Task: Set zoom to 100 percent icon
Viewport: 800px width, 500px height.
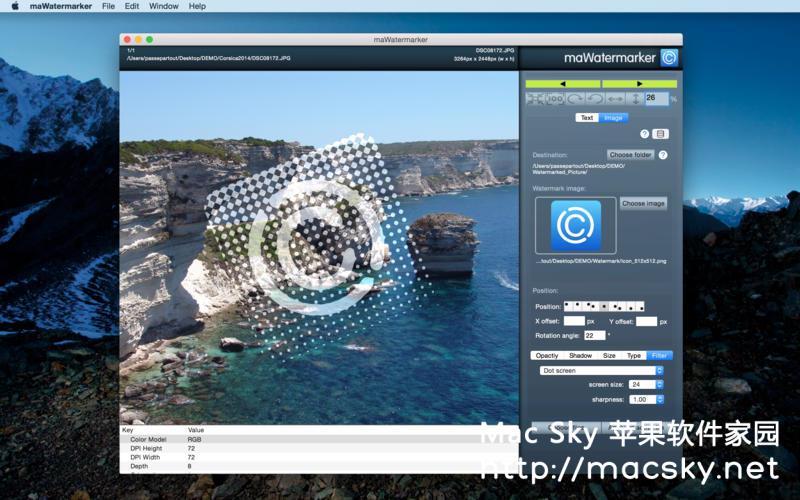Action: coord(555,98)
